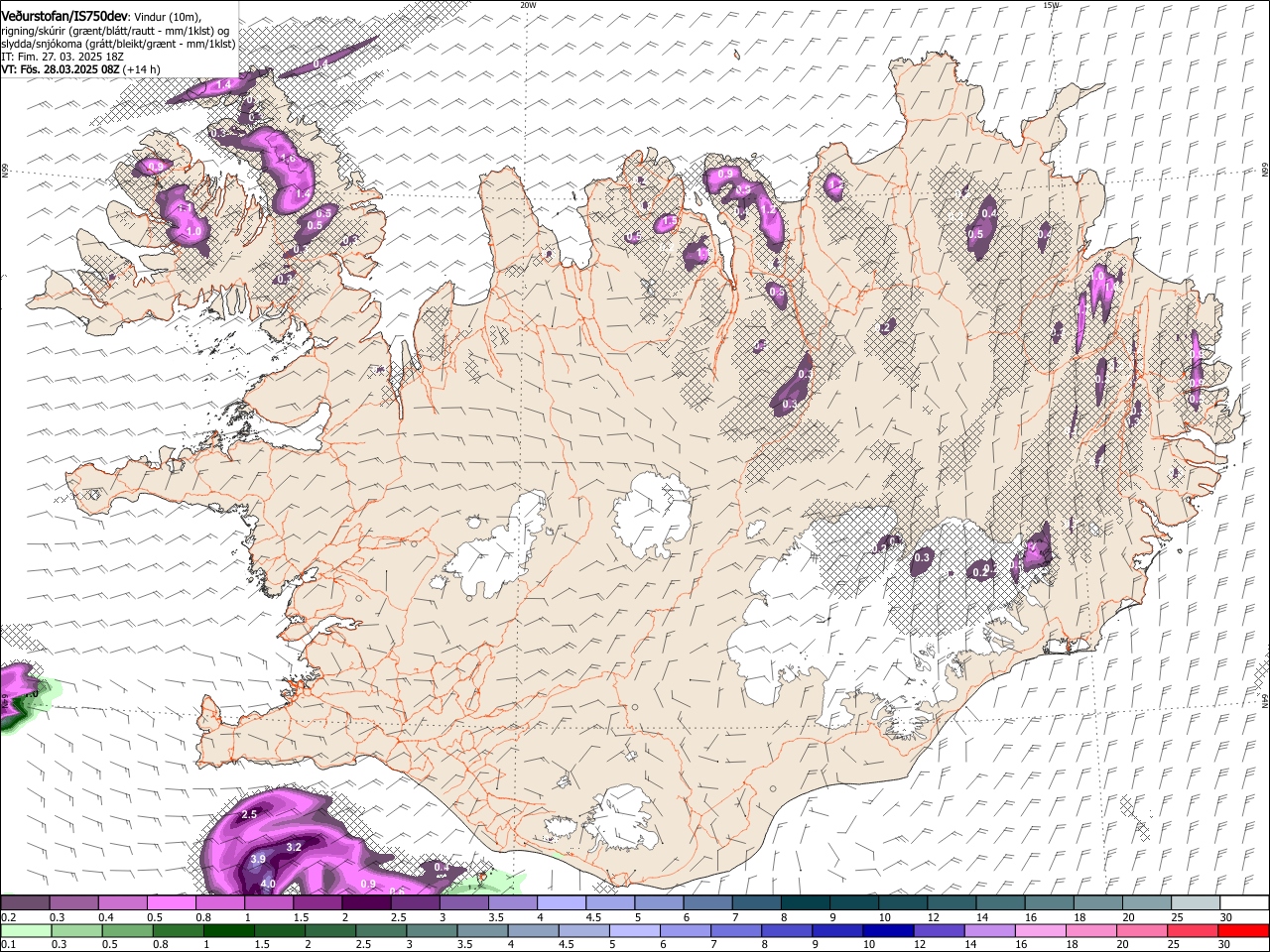
Task: Pick the navy blue 10 rain scale swatch
Action: (887, 931)
